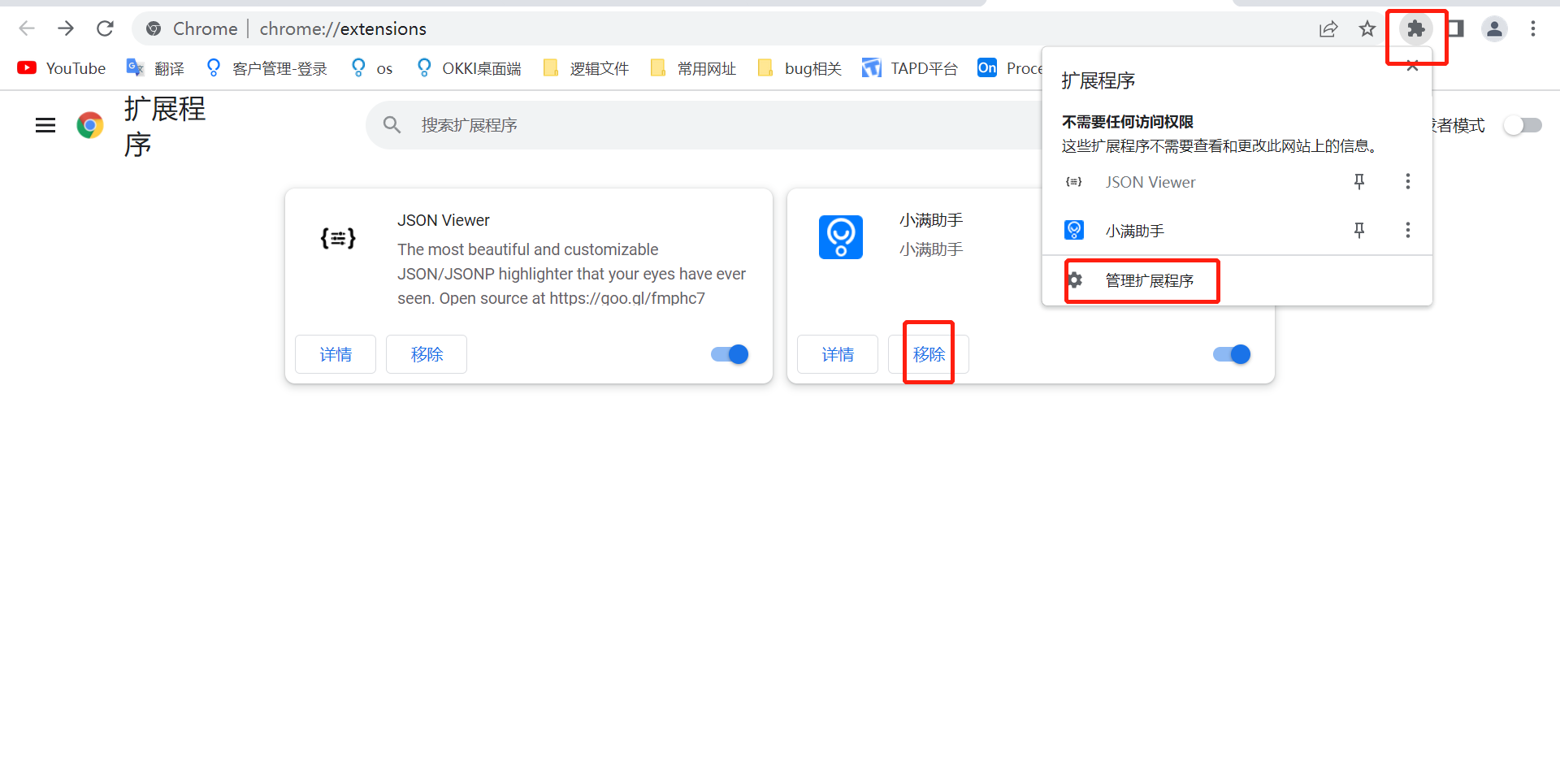The image size is (1560, 784).
Task: Click the JSON Viewer card icon
Action: tap(338, 238)
